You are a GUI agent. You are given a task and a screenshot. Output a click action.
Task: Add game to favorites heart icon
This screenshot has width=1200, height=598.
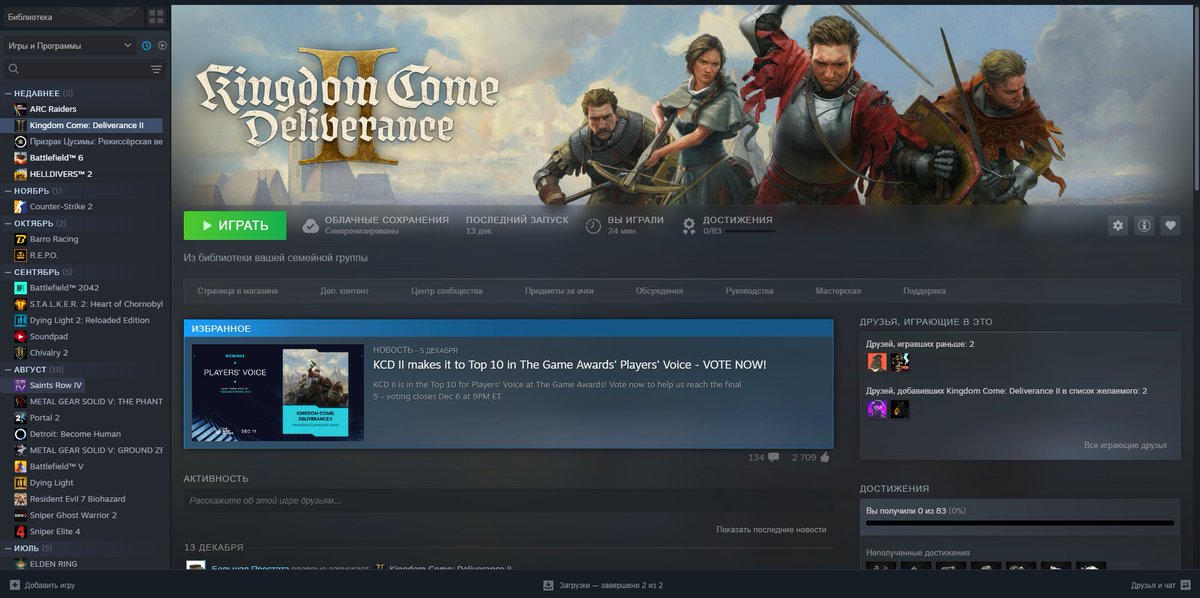click(x=1170, y=225)
